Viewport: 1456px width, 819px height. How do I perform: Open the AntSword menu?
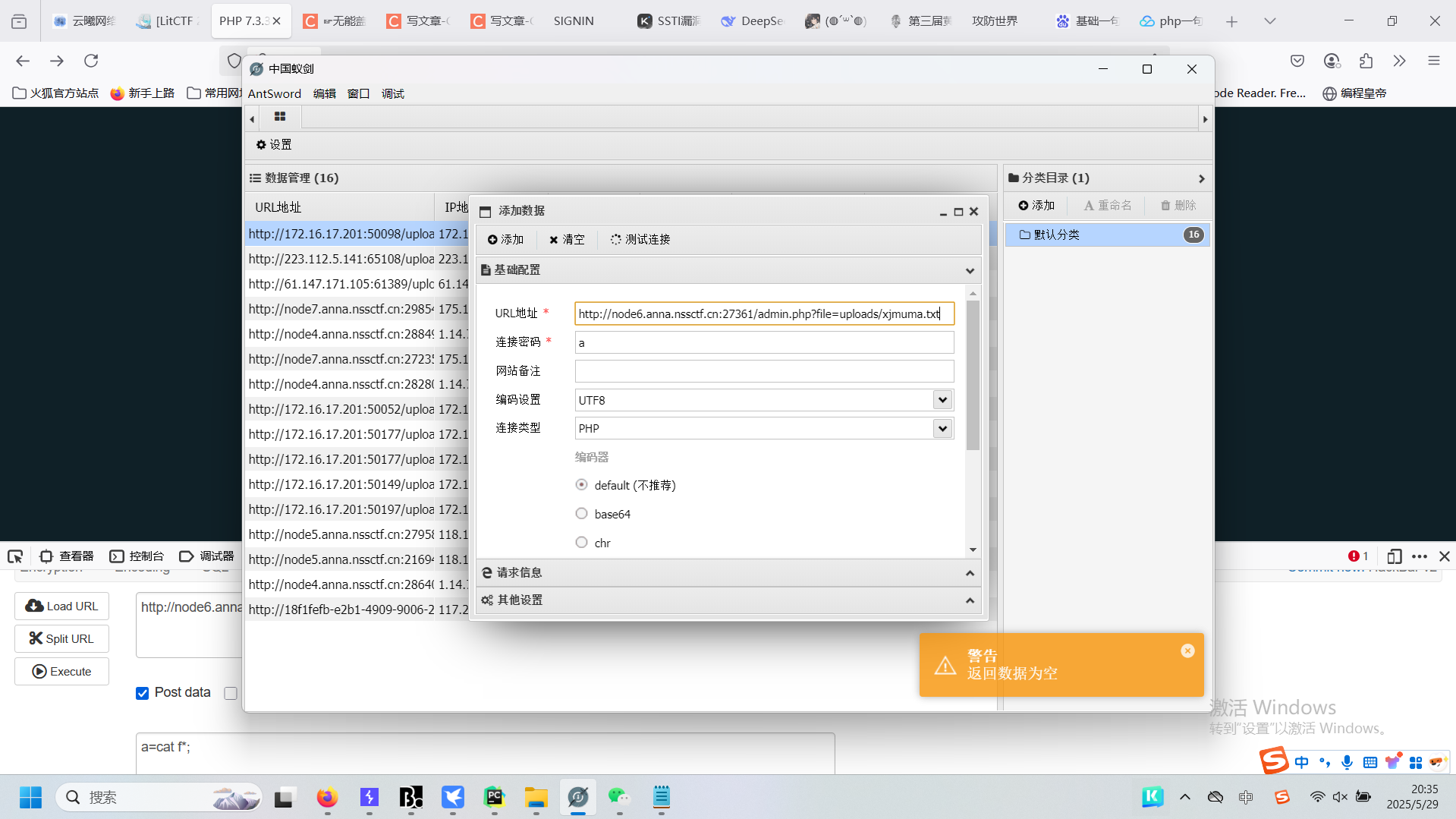coord(275,93)
